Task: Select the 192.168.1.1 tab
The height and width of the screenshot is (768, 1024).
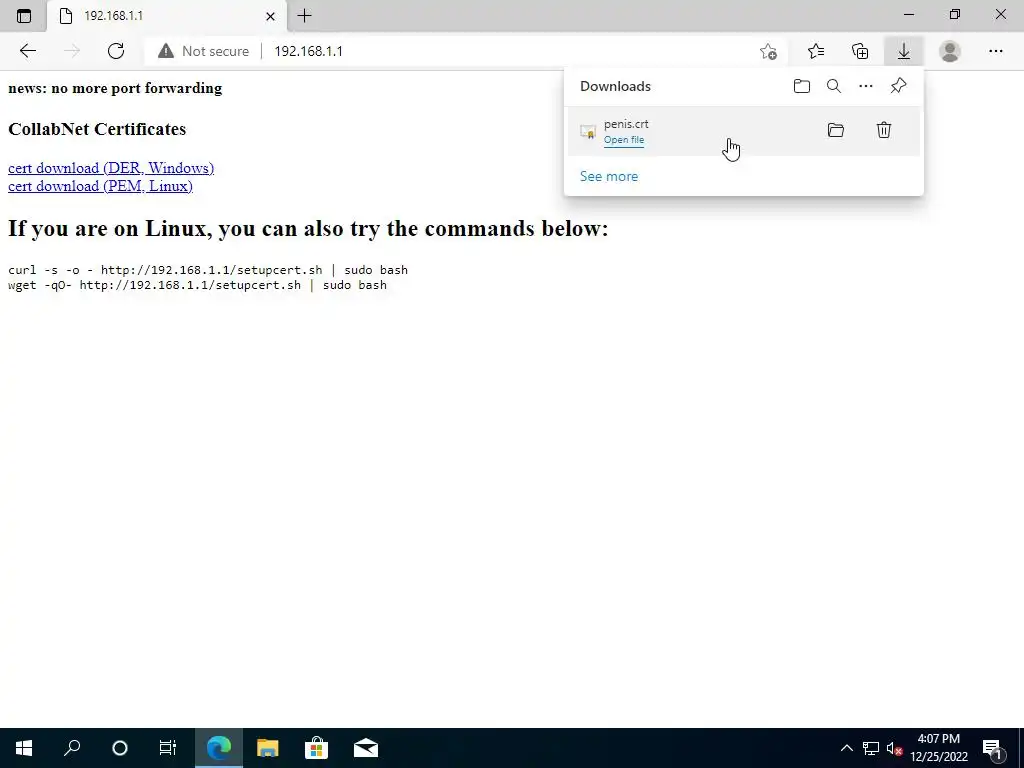Action: pos(167,16)
